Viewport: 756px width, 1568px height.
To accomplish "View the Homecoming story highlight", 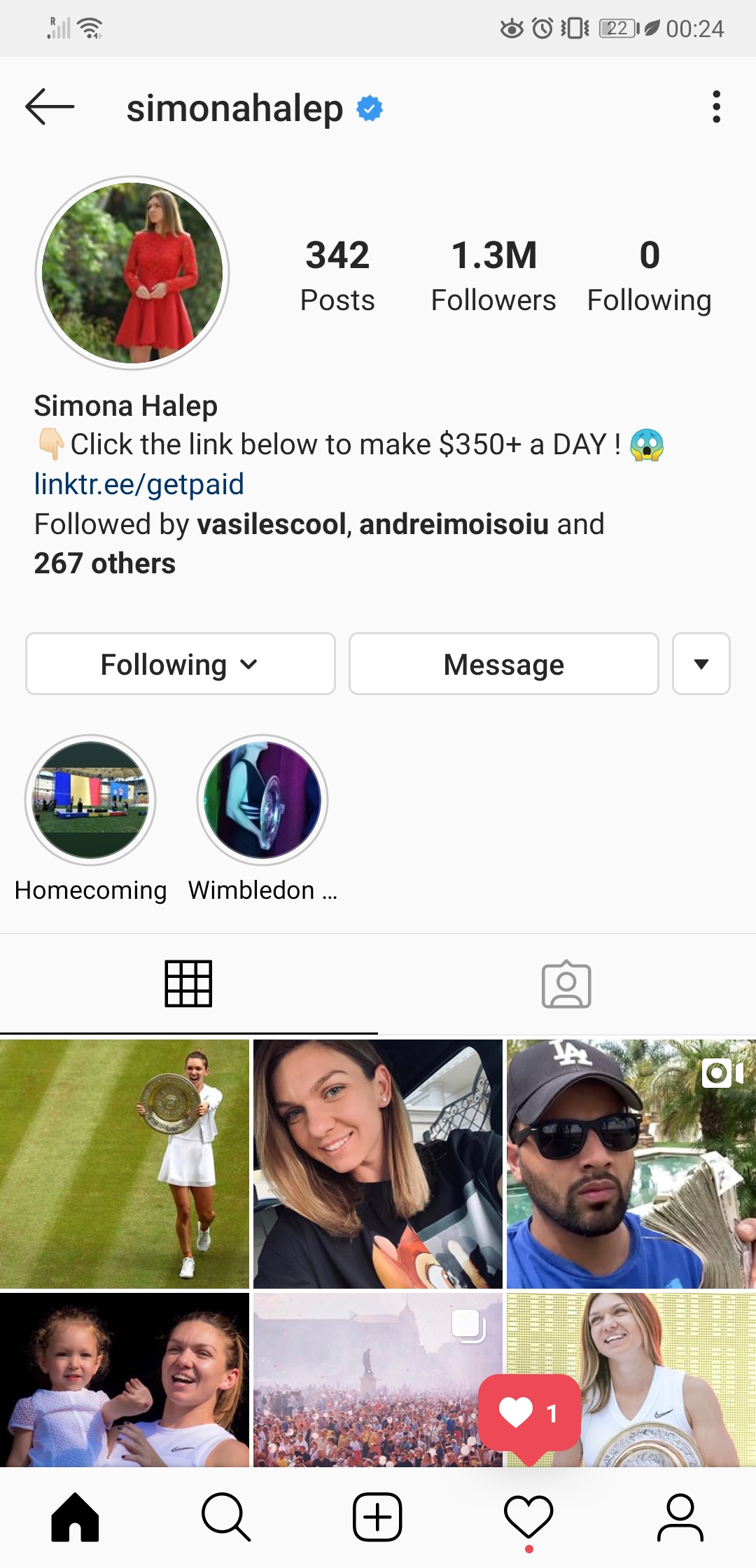I will (90, 800).
